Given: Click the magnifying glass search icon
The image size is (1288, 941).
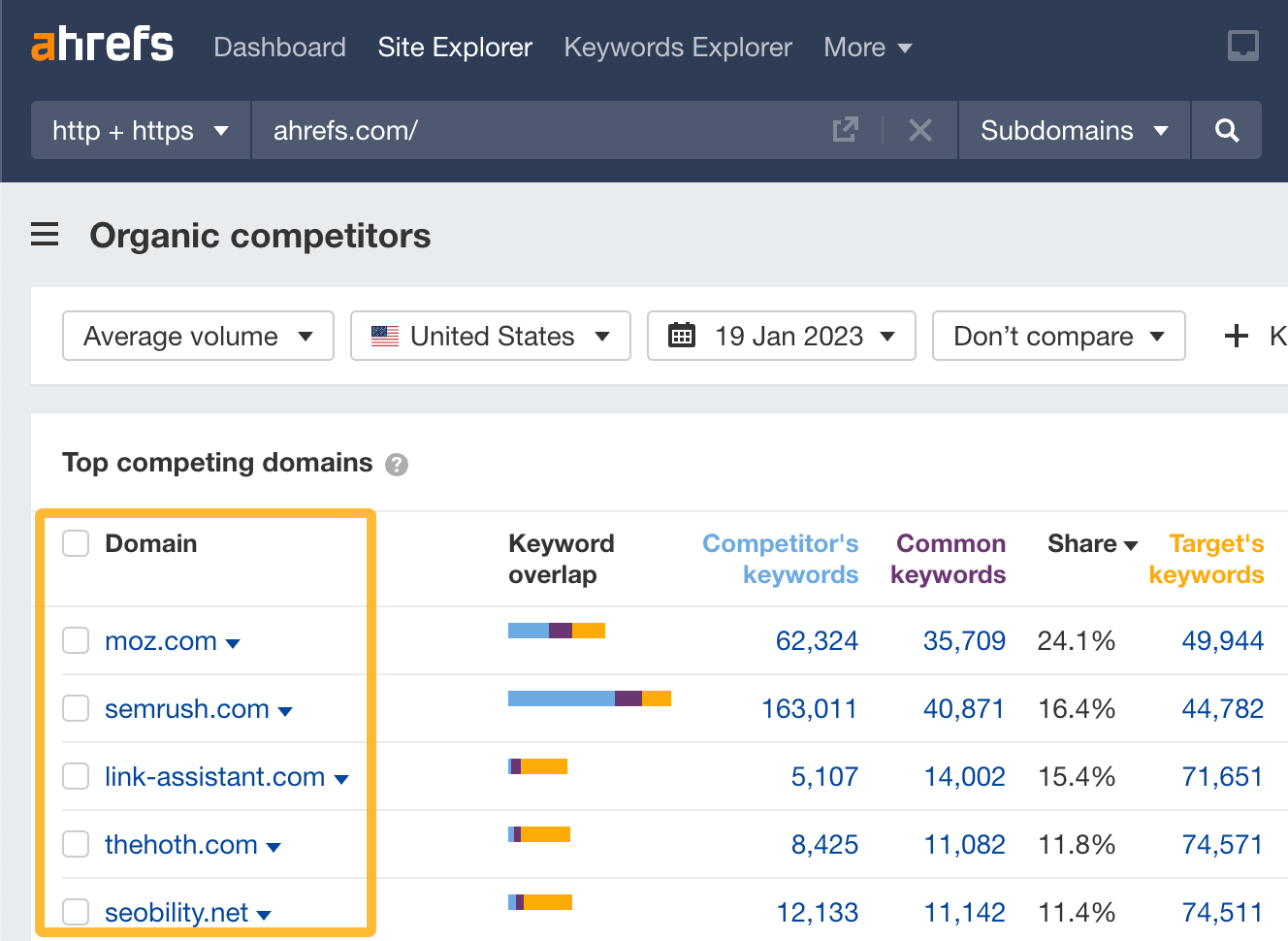Looking at the screenshot, I should tap(1226, 129).
